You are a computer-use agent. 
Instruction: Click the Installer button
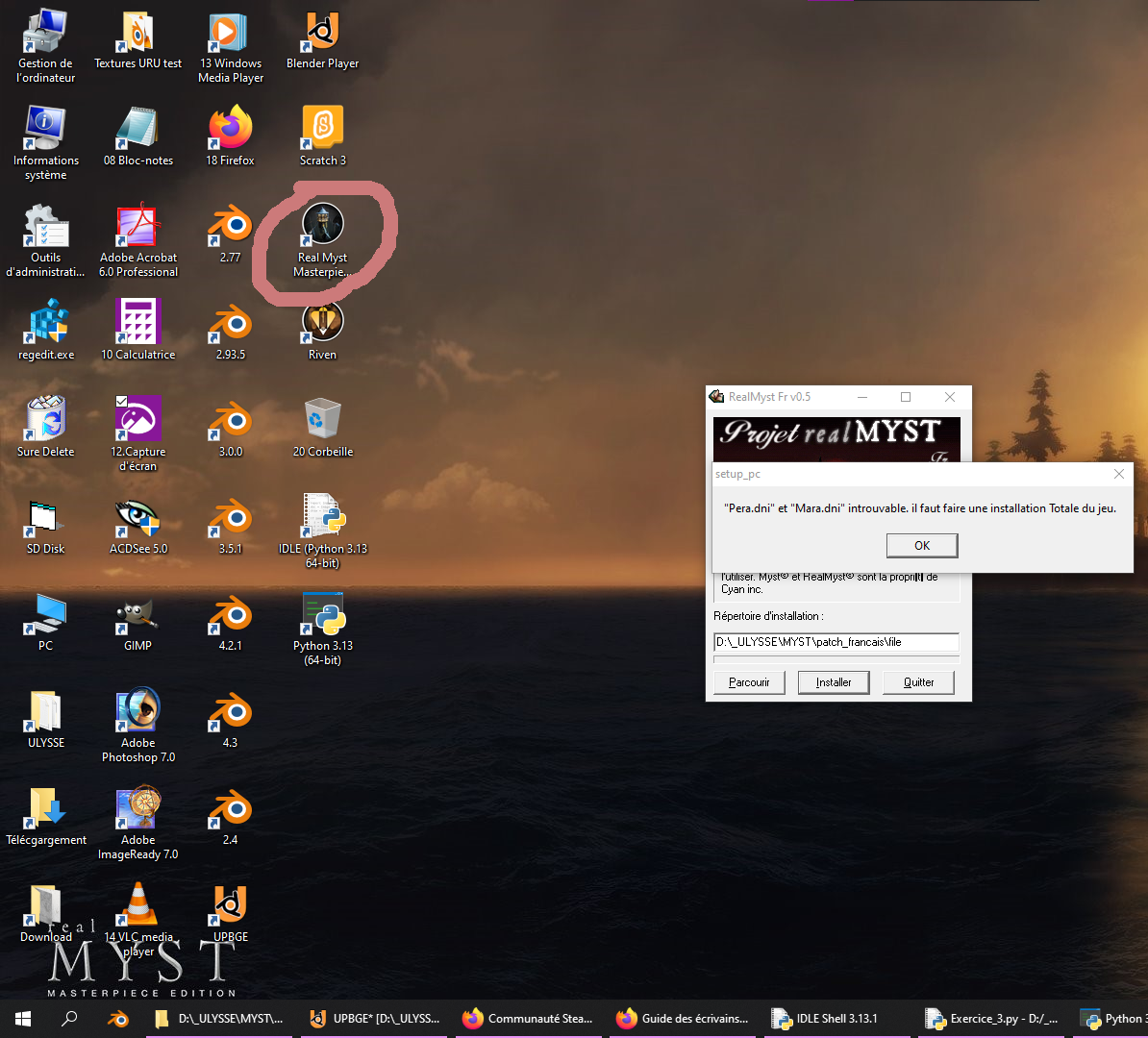tap(834, 682)
